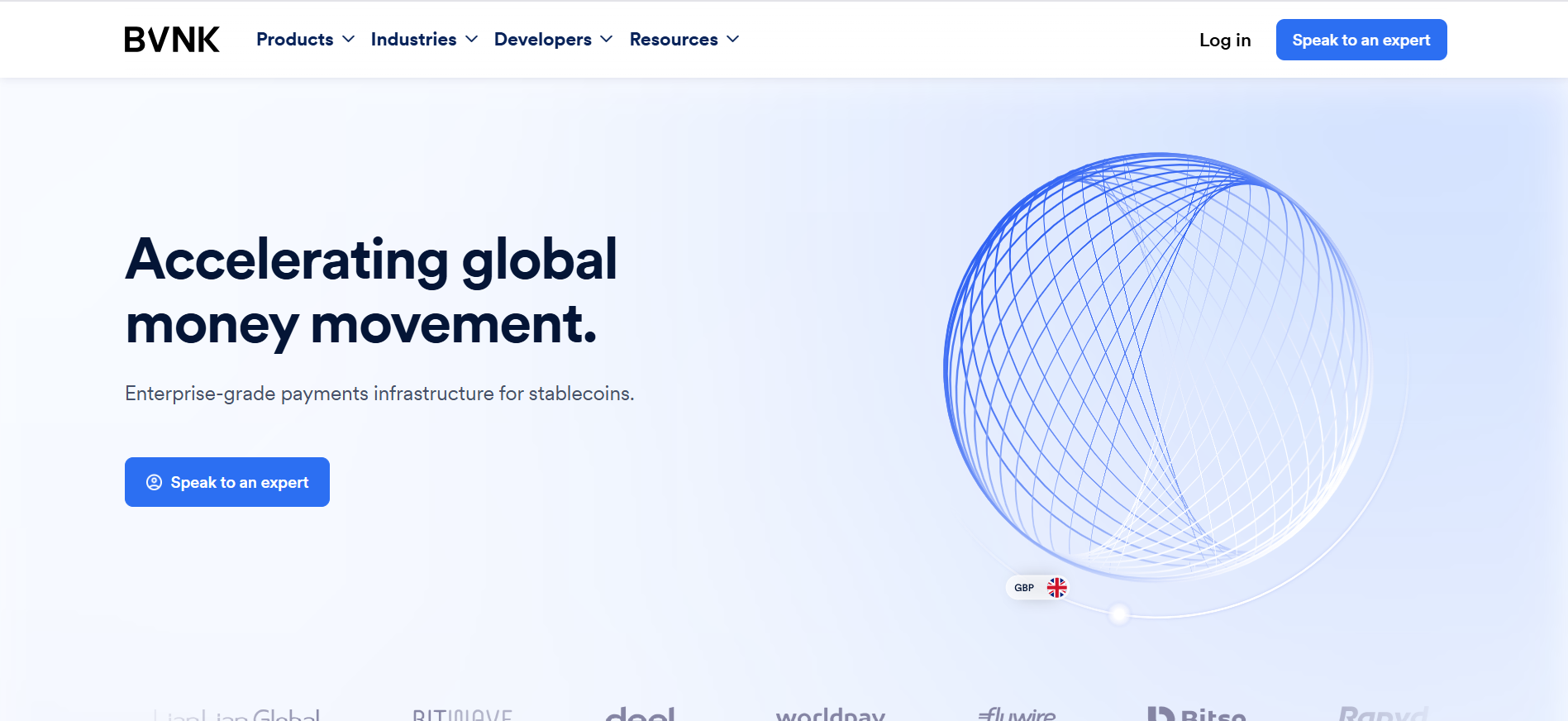Click the flywire partner logo
The image size is (1568, 721).
click(x=1017, y=714)
